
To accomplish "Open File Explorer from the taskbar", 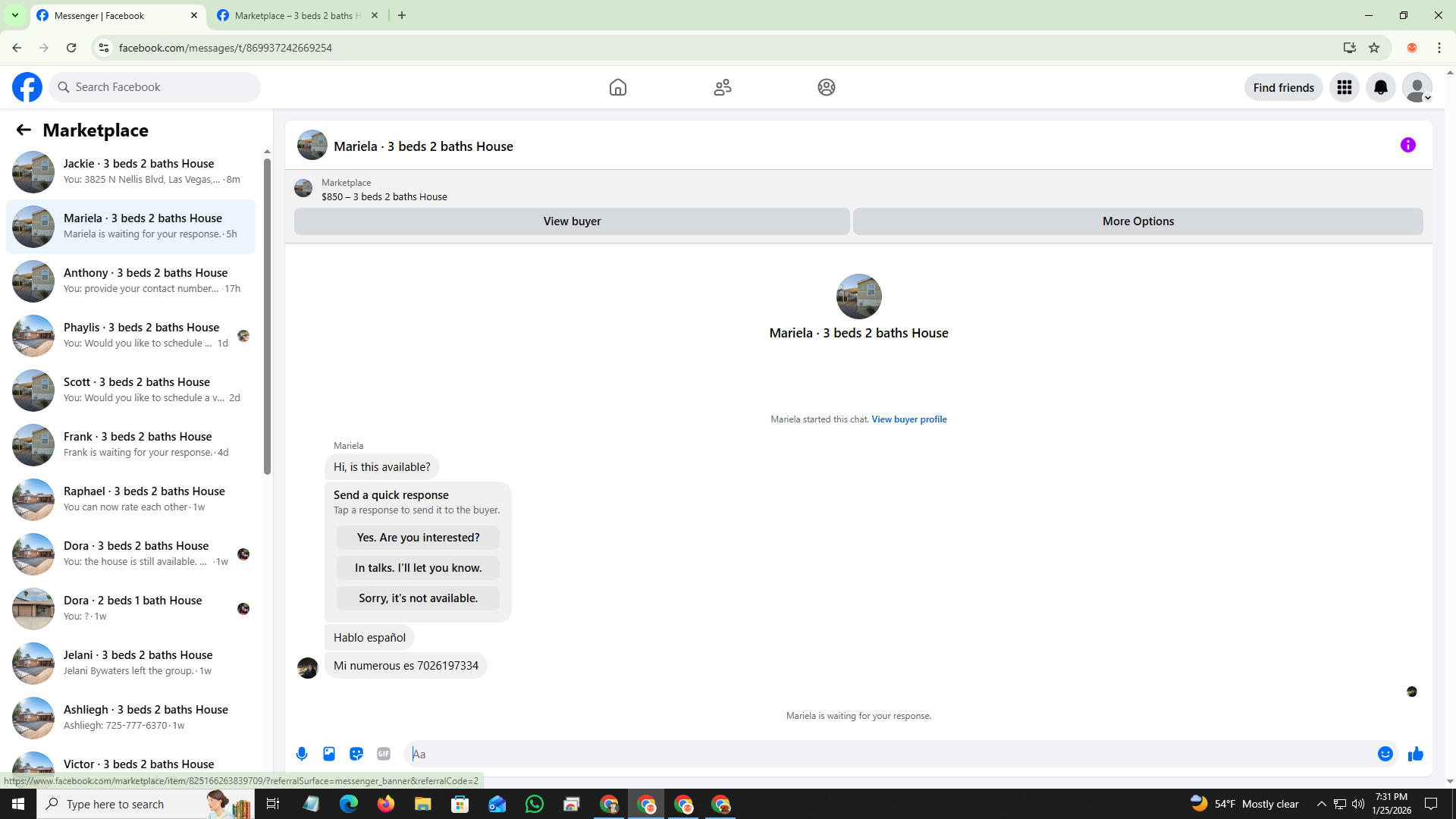I will 422,804.
